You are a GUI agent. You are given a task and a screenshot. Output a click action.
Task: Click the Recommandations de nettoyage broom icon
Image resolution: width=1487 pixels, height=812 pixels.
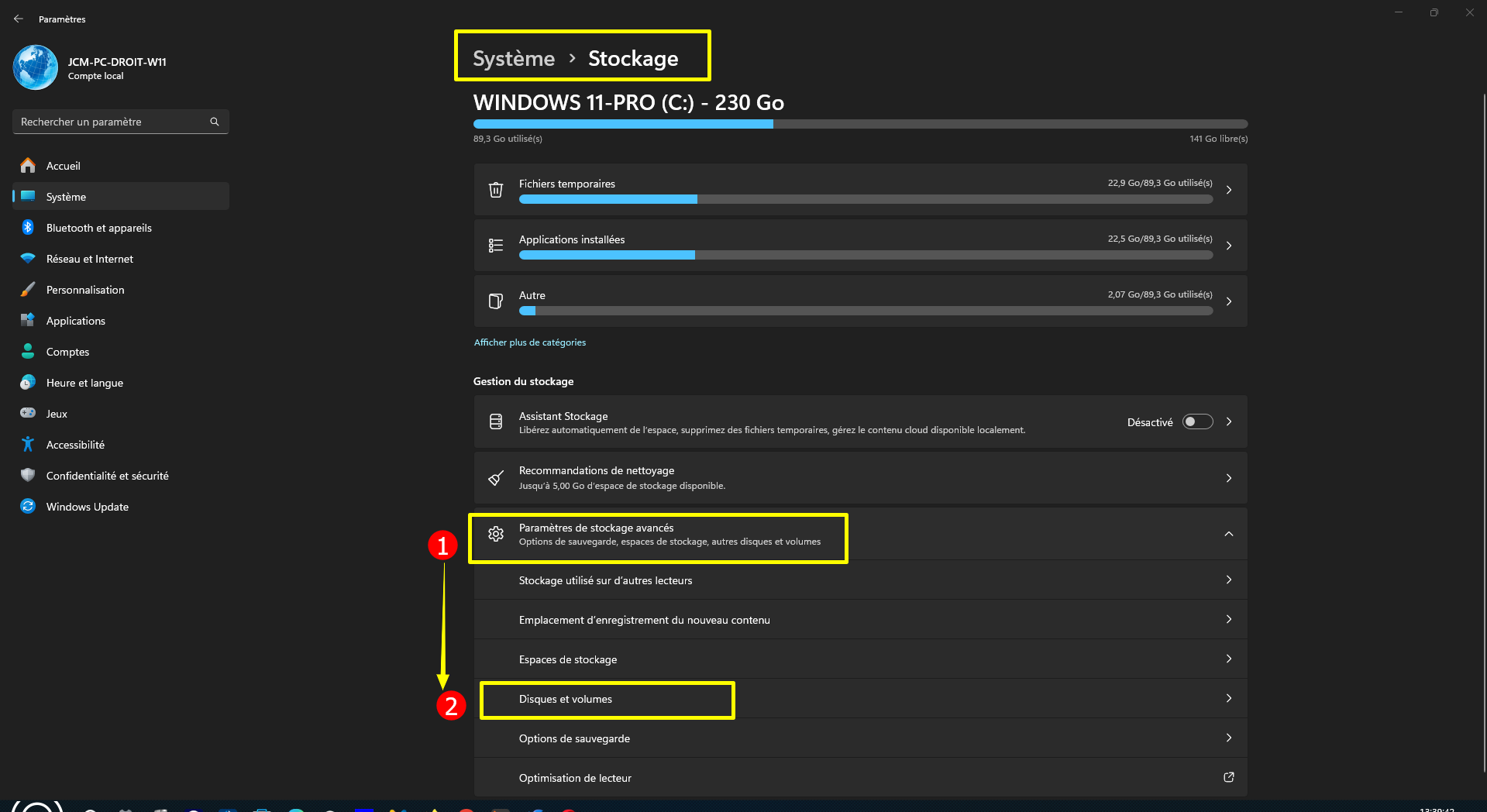pos(496,478)
